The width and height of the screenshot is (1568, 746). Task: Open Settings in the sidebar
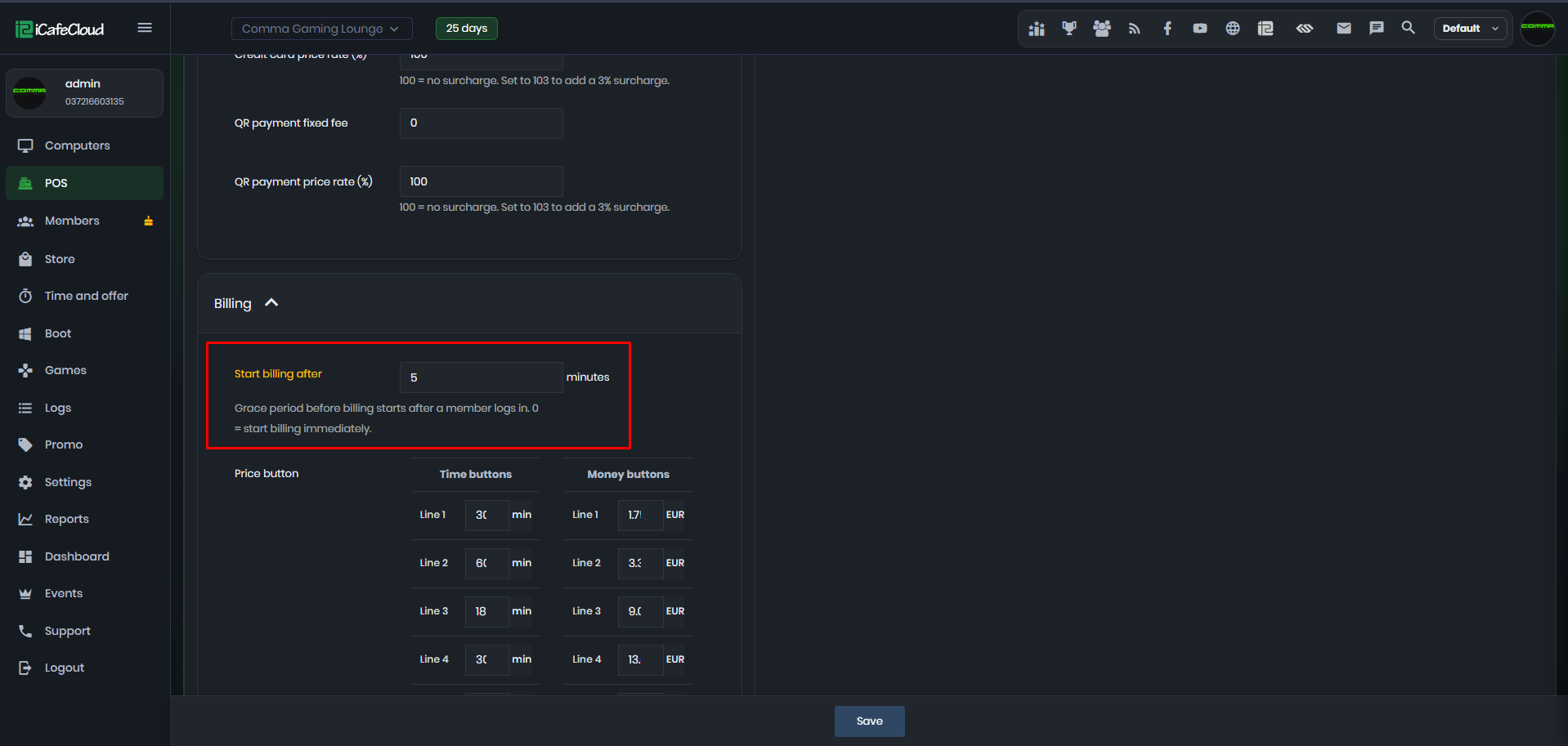[x=85, y=482]
